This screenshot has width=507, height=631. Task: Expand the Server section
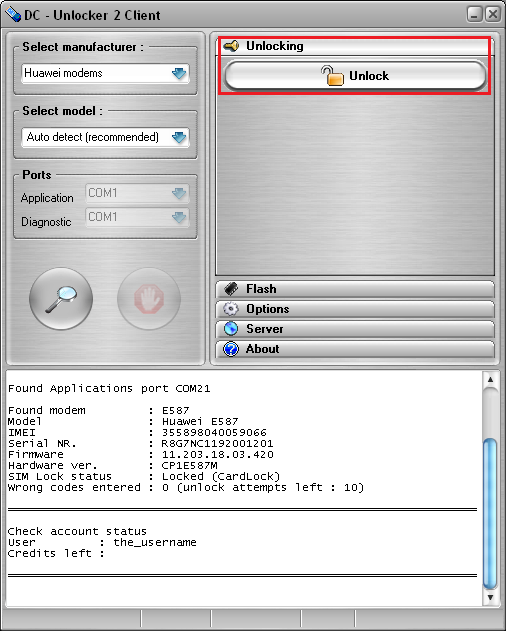tap(355, 329)
